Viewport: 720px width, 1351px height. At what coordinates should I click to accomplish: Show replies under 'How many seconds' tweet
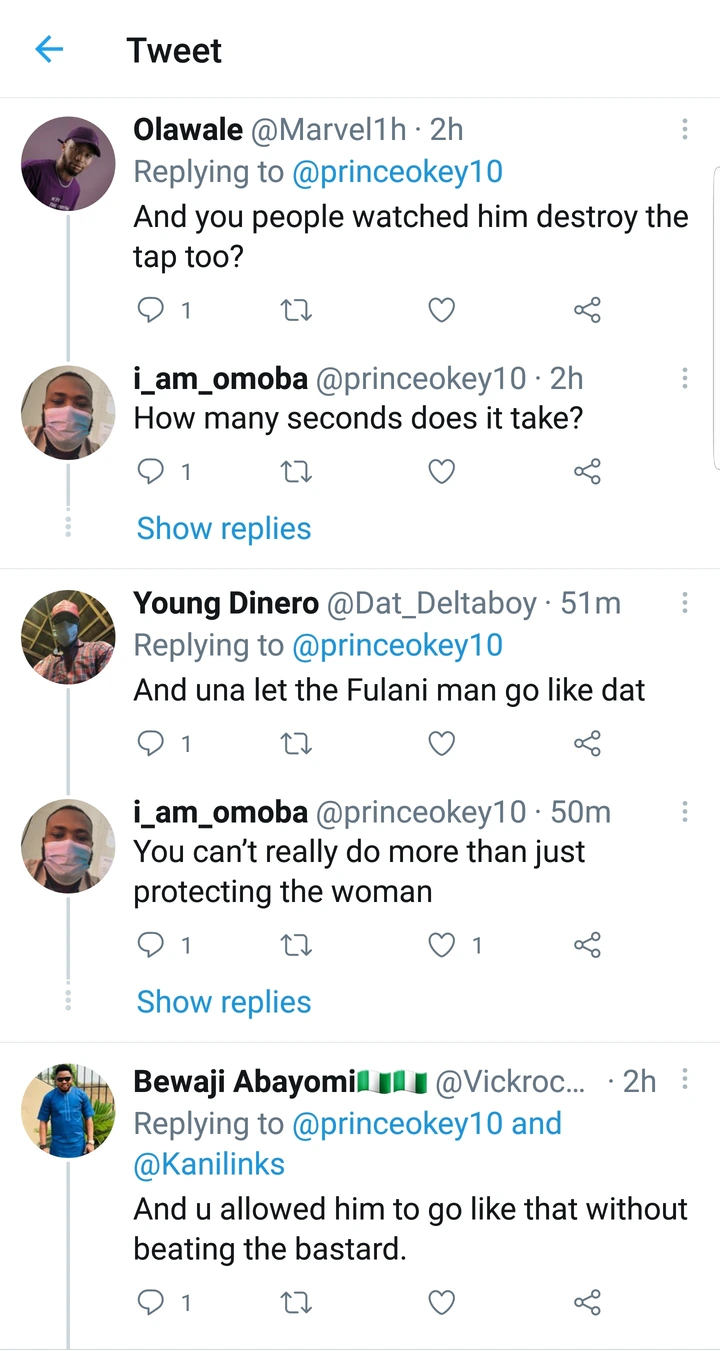coord(224,528)
